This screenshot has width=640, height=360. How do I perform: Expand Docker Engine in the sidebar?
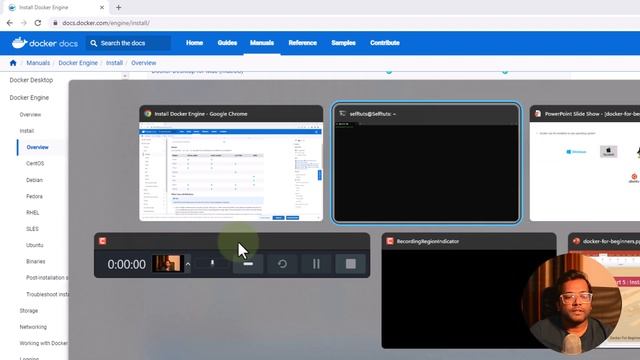(29, 98)
